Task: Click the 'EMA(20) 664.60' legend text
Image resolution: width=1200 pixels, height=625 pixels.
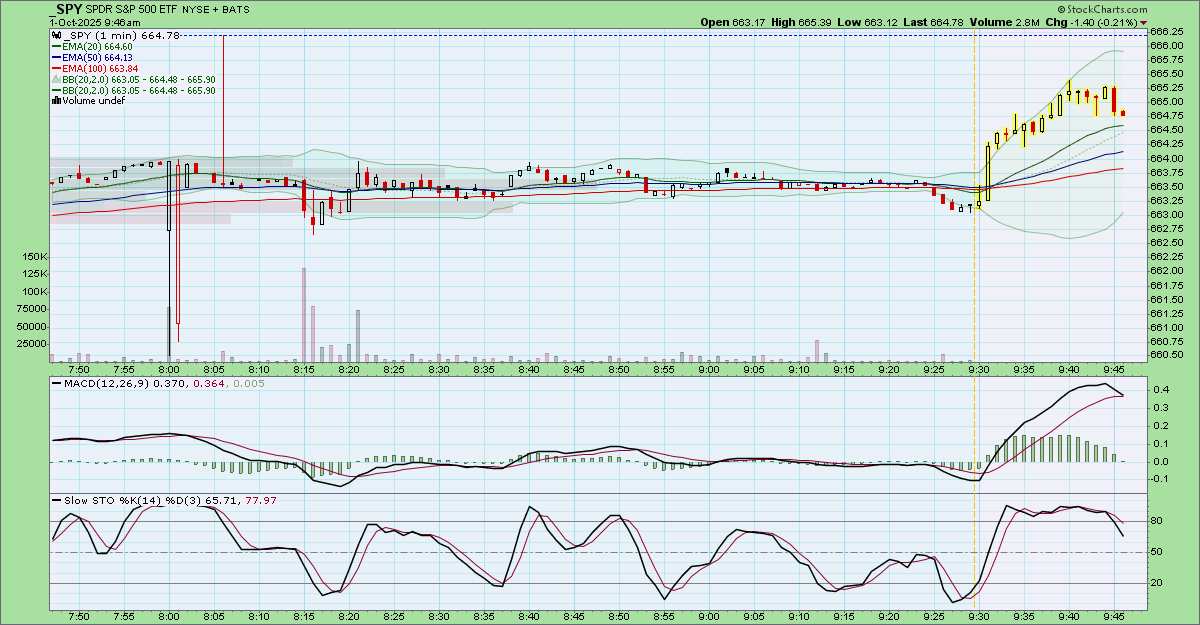Action: coord(97,47)
